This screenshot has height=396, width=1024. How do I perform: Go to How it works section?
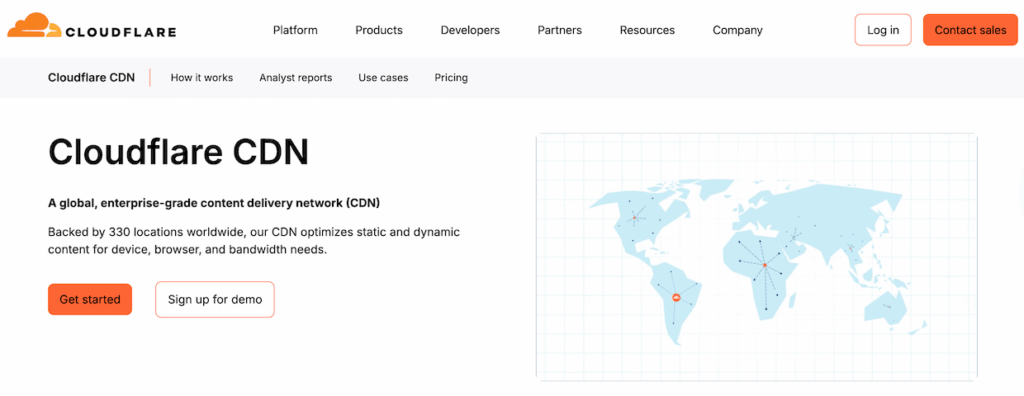coord(202,78)
